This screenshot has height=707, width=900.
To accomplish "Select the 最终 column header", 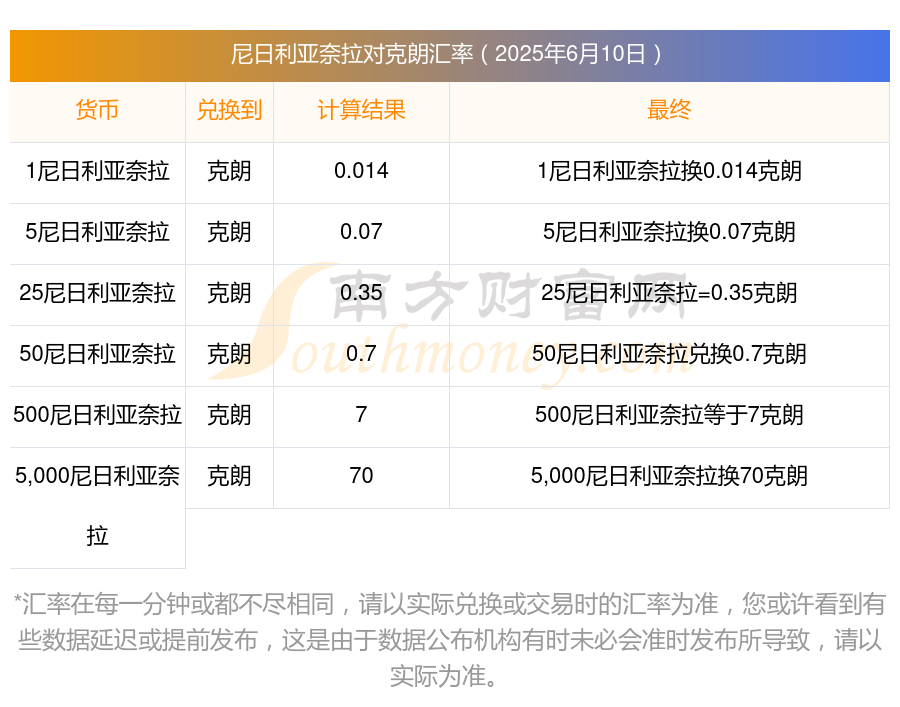I will coord(669,110).
